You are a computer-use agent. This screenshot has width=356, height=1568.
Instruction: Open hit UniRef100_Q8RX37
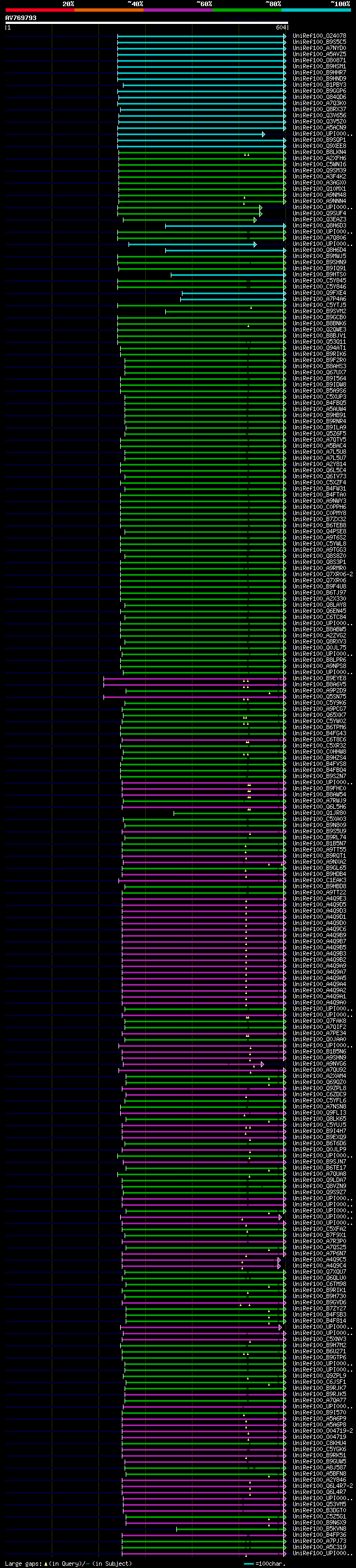coord(319,110)
